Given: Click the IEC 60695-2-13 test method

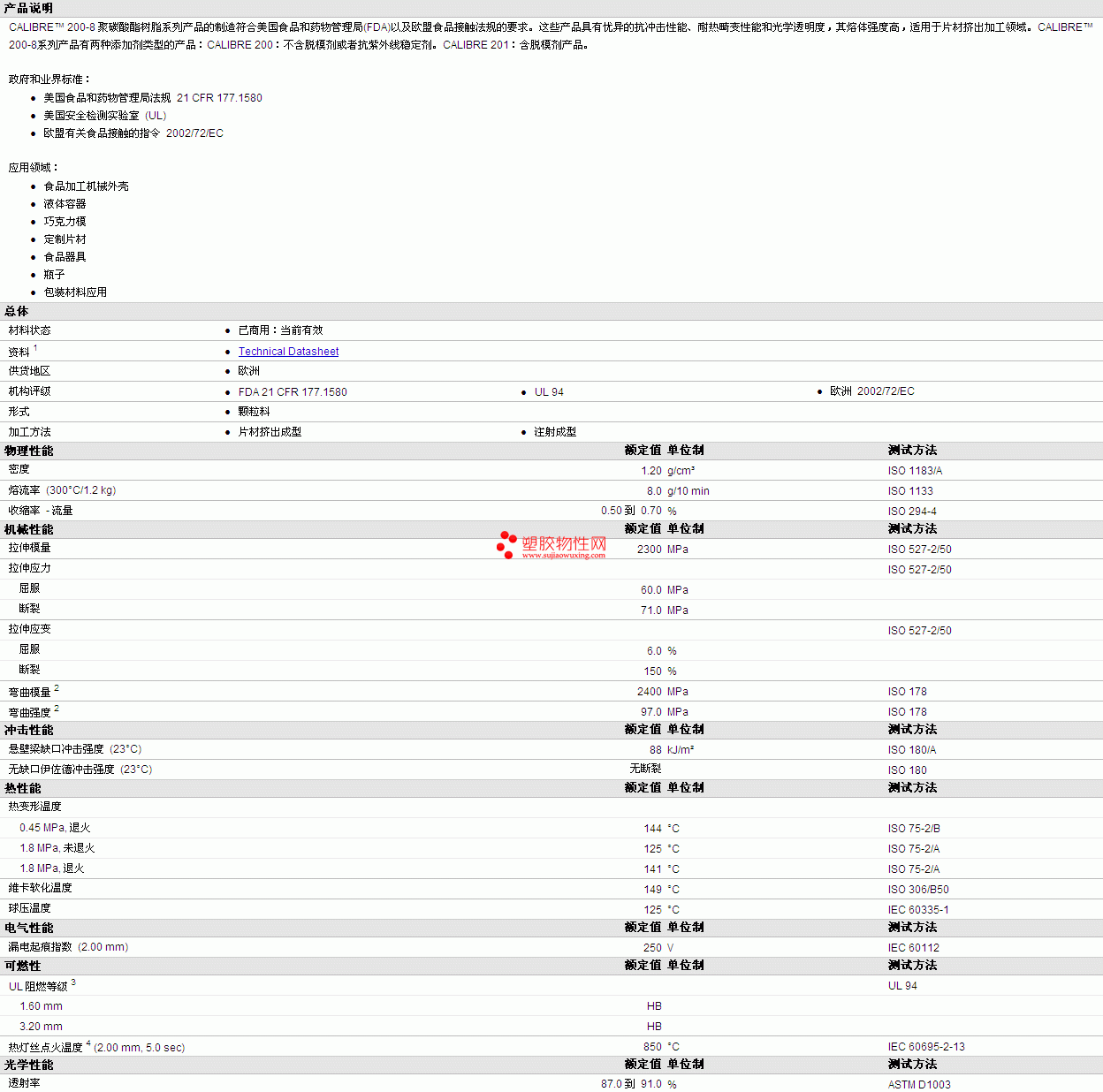Looking at the screenshot, I should click(x=926, y=1047).
